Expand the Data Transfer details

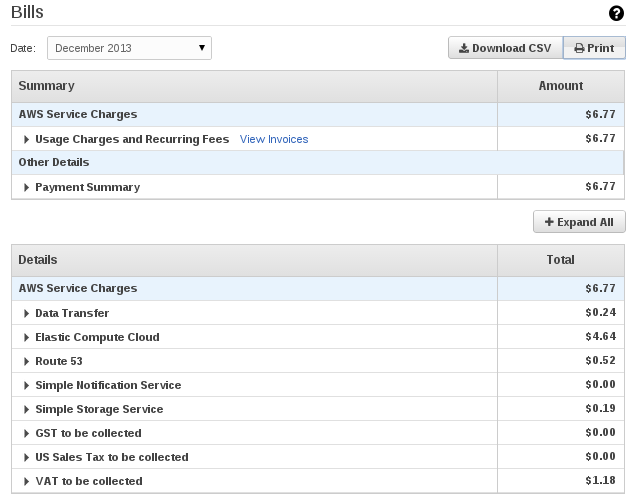click(27, 313)
